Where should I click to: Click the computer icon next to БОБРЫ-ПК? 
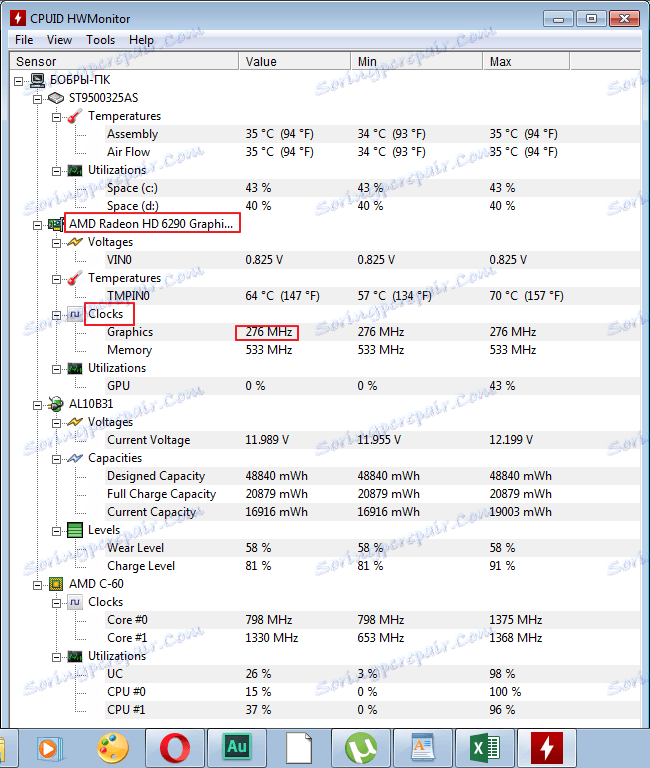pyautogui.click(x=37, y=80)
